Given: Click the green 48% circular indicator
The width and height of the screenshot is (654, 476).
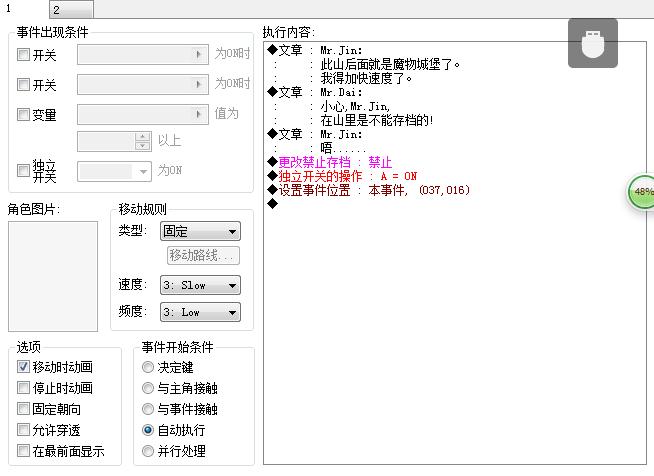Looking at the screenshot, I should pos(641,191).
